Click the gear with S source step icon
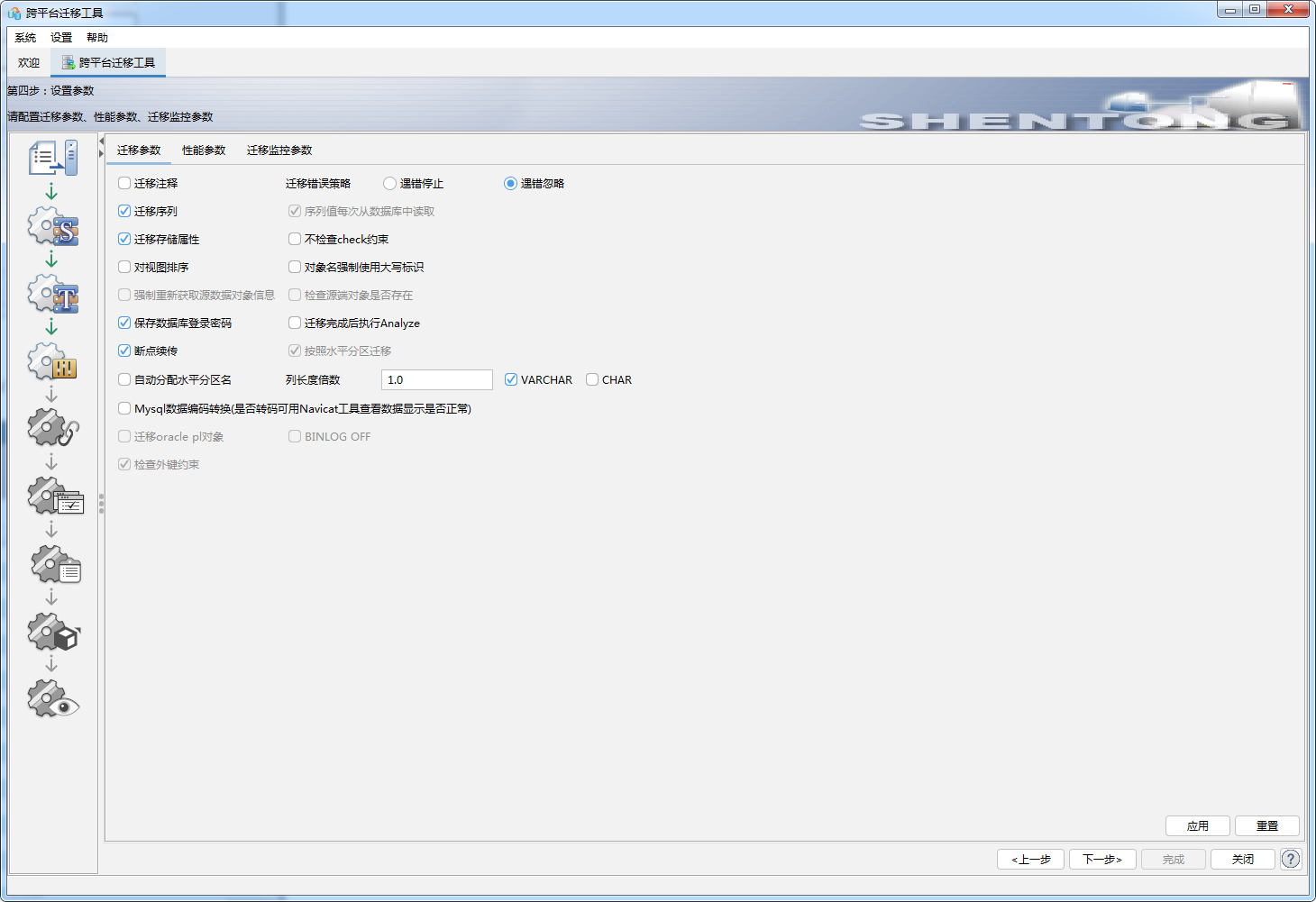Image resolution: width=1316 pixels, height=902 pixels. (x=53, y=227)
